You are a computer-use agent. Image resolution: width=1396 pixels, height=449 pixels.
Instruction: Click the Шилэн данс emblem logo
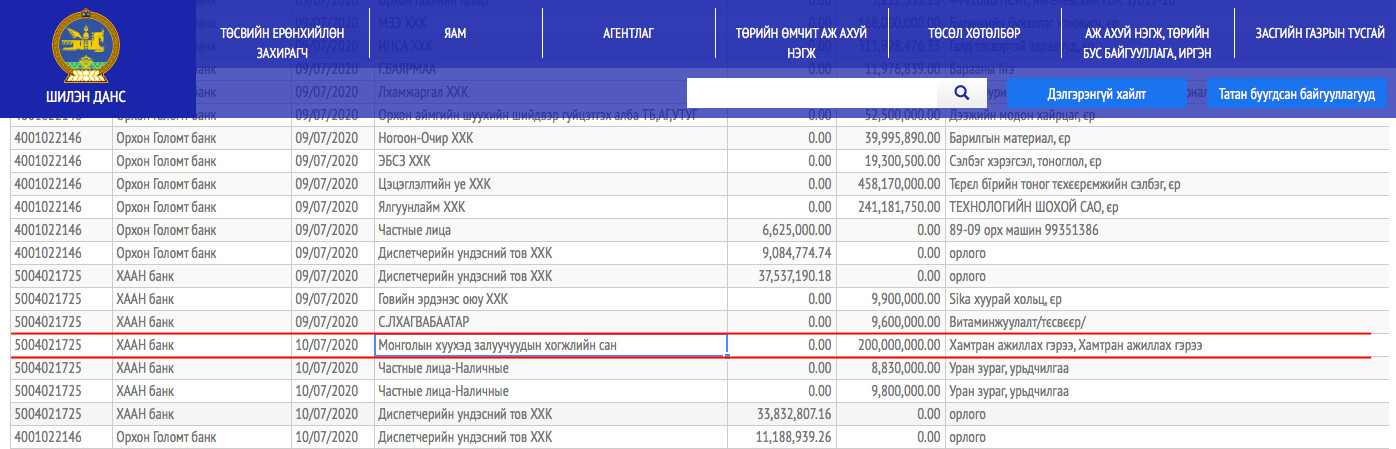pos(85,47)
